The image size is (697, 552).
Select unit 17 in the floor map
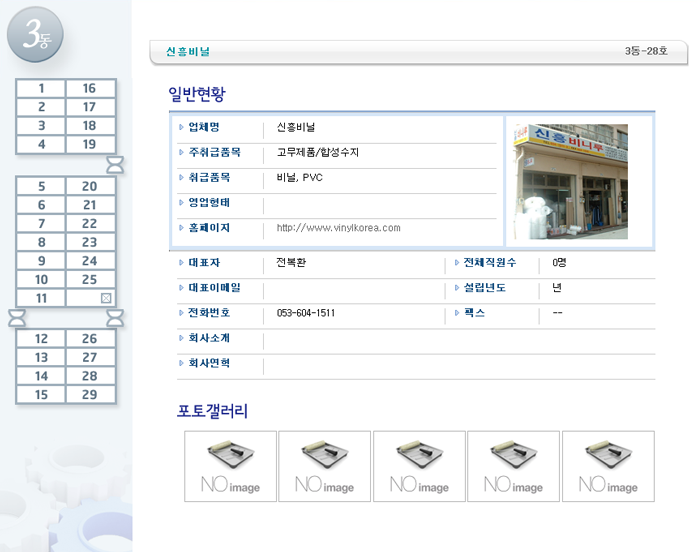coord(90,107)
